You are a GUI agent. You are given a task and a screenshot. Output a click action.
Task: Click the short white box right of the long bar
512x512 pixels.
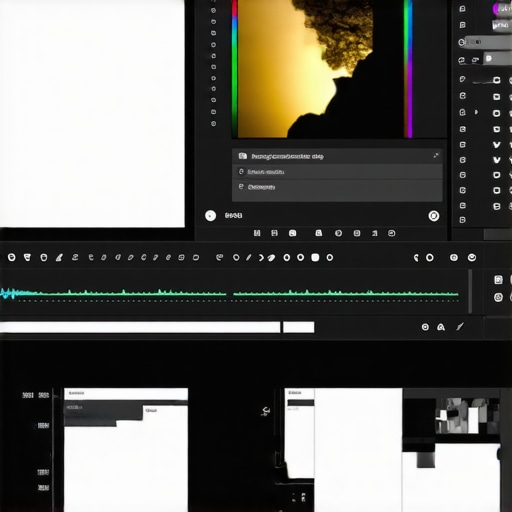coord(299,327)
